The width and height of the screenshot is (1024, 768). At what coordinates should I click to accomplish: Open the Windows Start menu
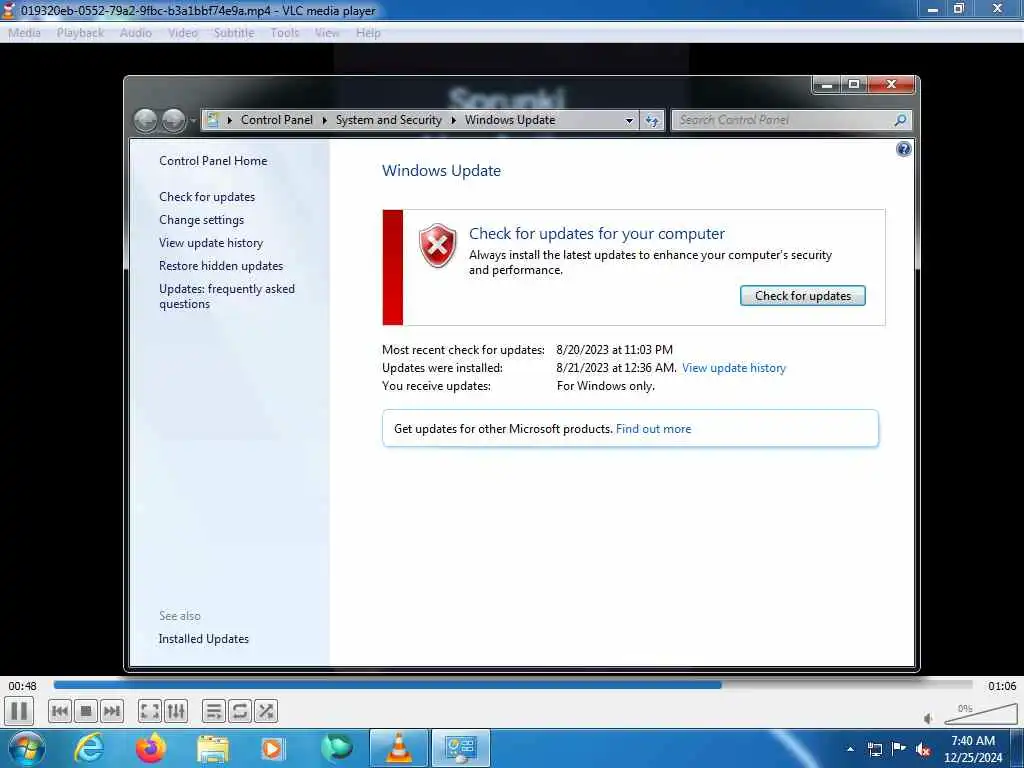pyautogui.click(x=26, y=748)
